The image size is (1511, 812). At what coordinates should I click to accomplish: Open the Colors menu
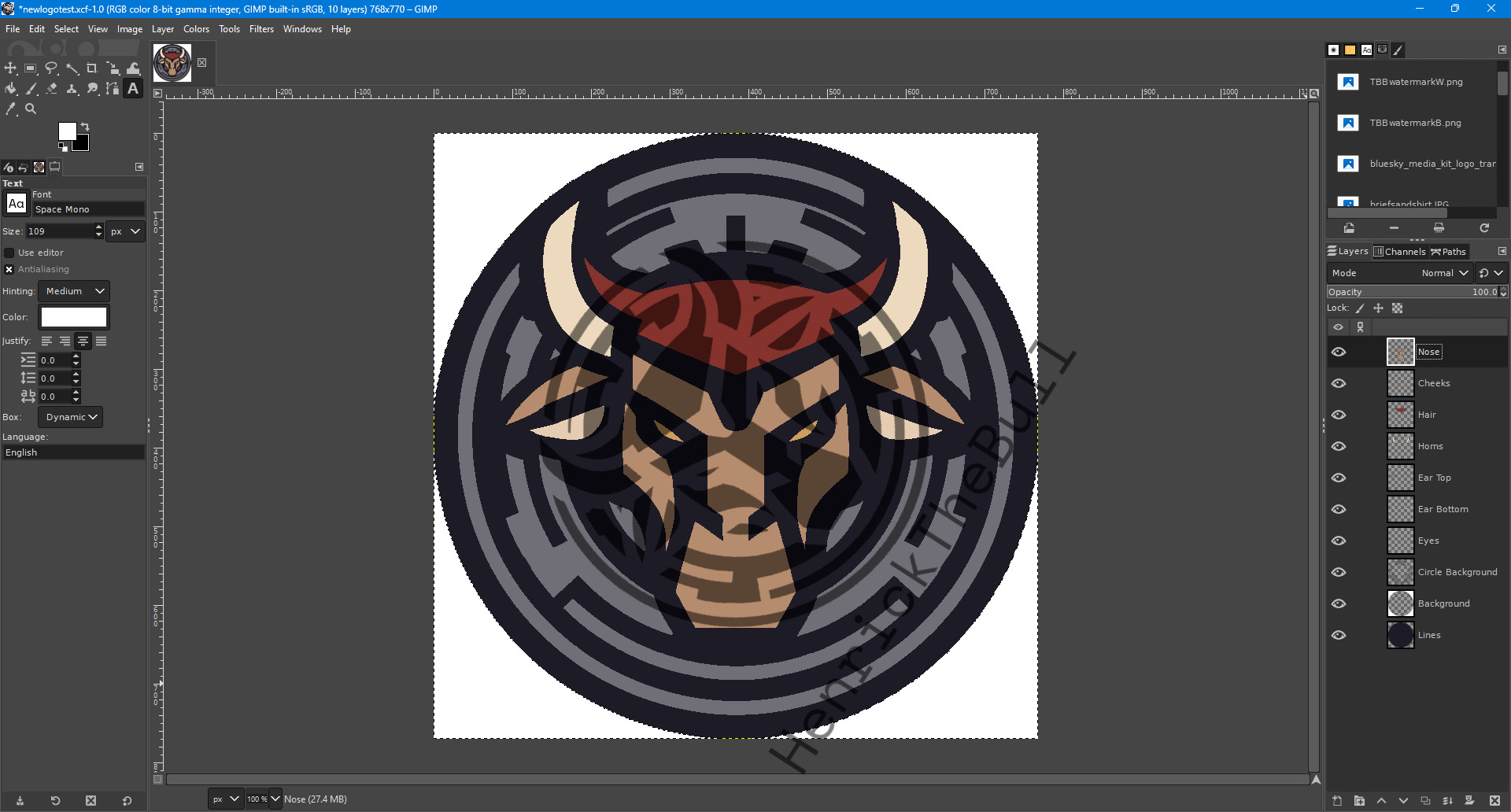(196, 29)
